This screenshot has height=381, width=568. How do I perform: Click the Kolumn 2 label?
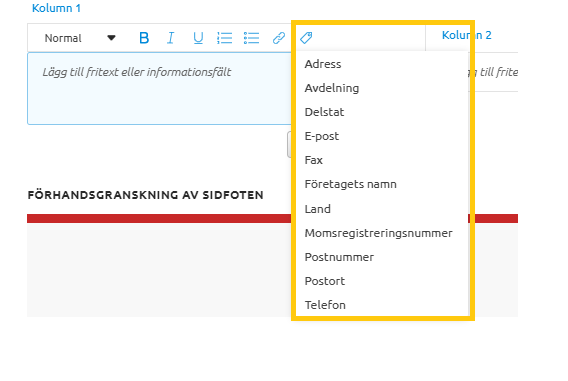point(467,35)
